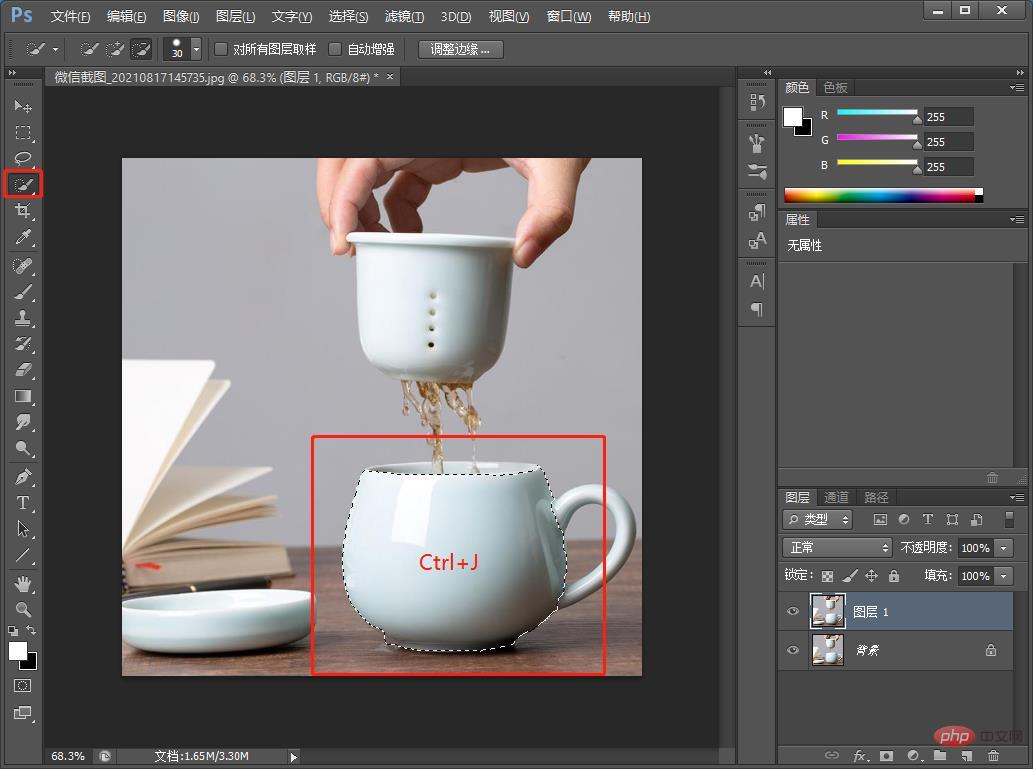1033x769 pixels.
Task: Open the 颜色 panel options menu
Action: click(1017, 87)
